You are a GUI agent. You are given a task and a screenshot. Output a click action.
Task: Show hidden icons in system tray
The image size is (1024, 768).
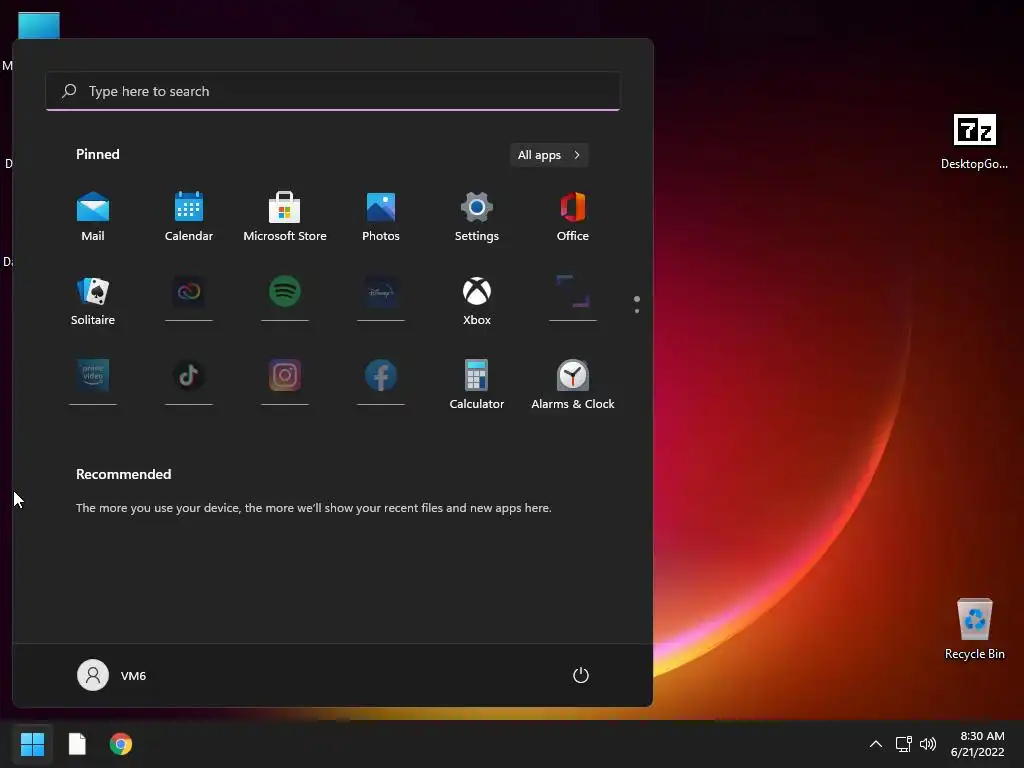tap(876, 744)
